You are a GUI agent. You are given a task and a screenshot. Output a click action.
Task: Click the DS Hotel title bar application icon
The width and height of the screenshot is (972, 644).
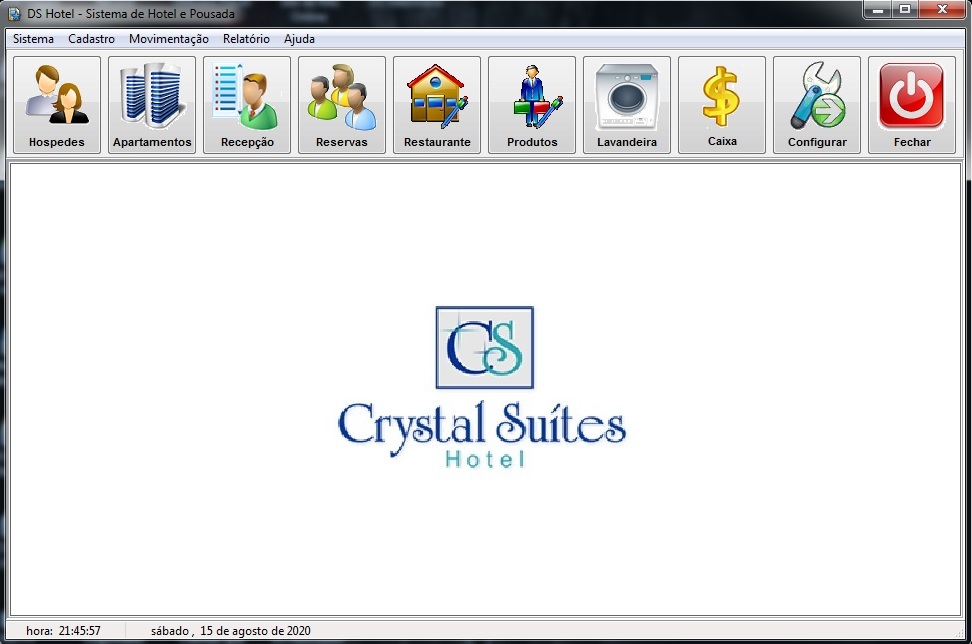click(14, 13)
